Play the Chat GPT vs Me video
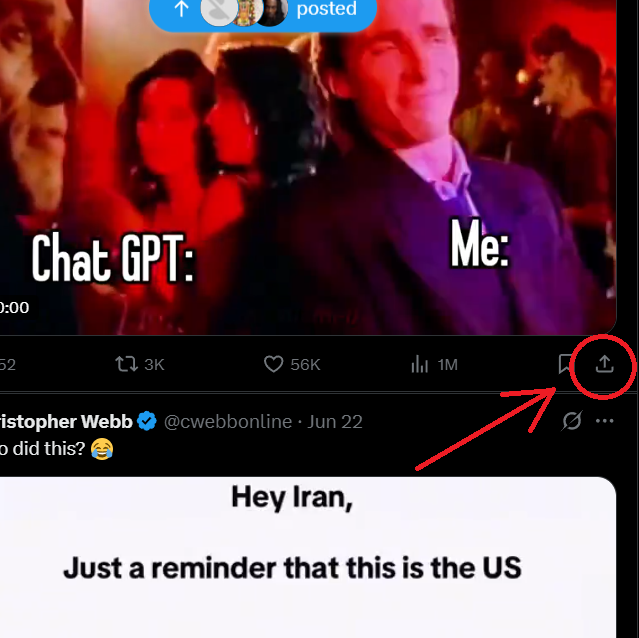This screenshot has height=638, width=639. pos(308,167)
